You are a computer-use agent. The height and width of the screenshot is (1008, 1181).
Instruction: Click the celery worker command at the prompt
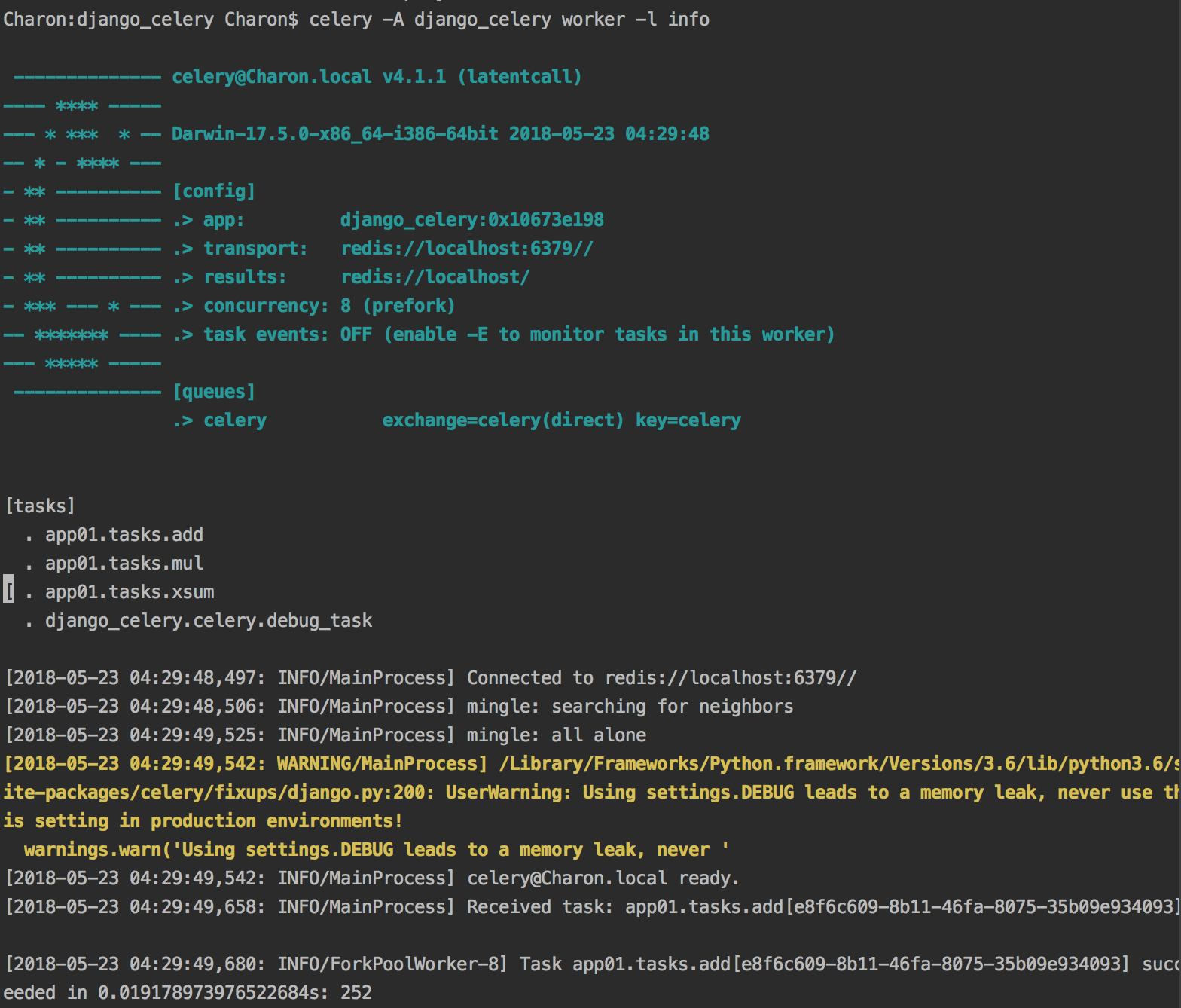(x=508, y=19)
